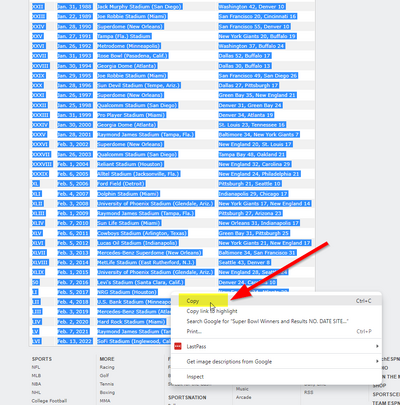Click 'Ford Field (Detroit)' cell

[121, 184]
